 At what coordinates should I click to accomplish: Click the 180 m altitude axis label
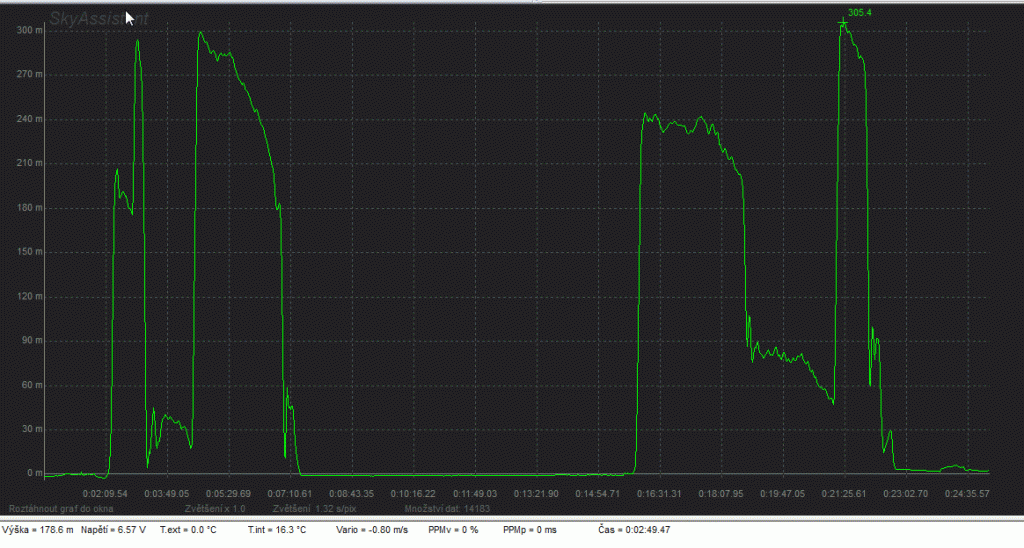click(30, 208)
